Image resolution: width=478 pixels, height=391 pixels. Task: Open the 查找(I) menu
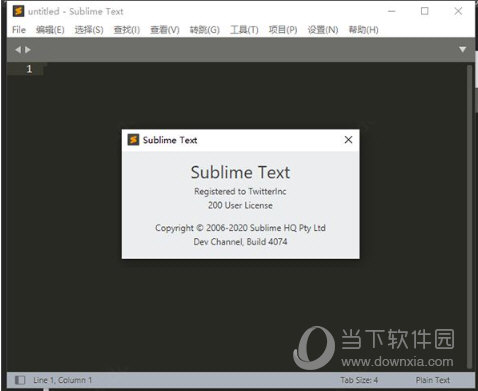point(127,30)
